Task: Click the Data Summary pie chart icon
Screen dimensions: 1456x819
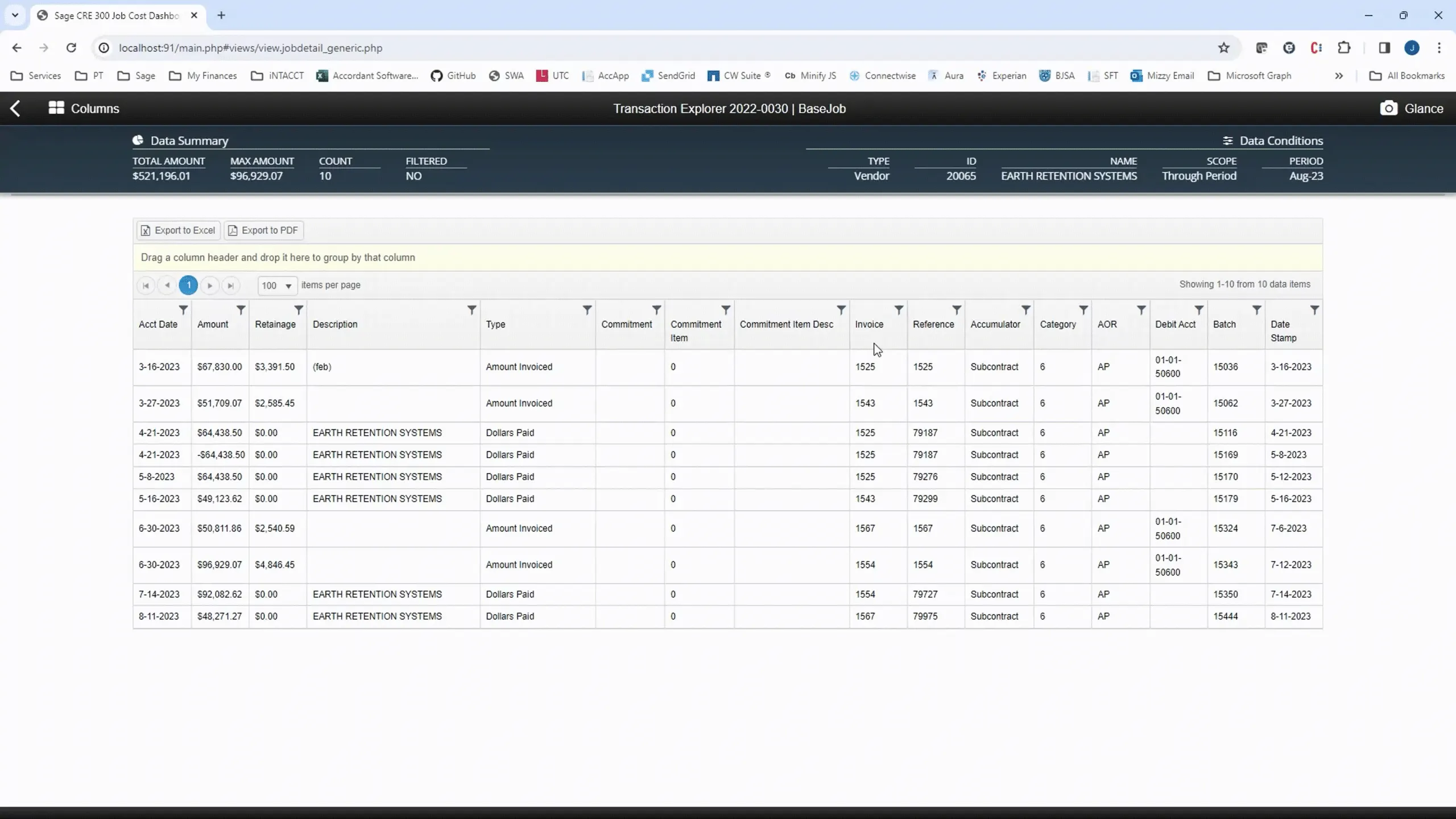Action: click(x=138, y=140)
